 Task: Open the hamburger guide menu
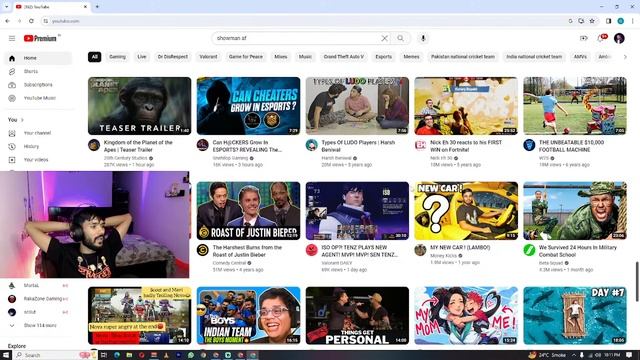(12, 38)
